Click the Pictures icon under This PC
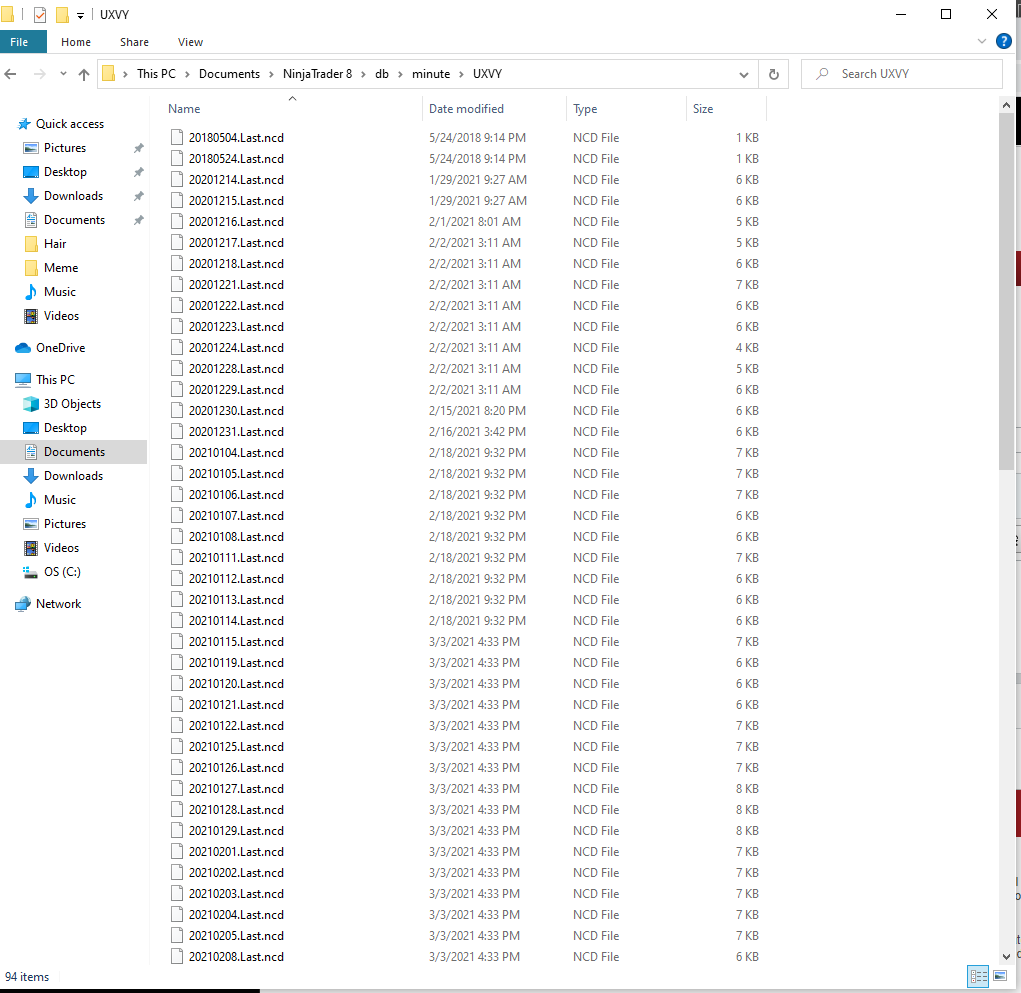 coord(31,524)
